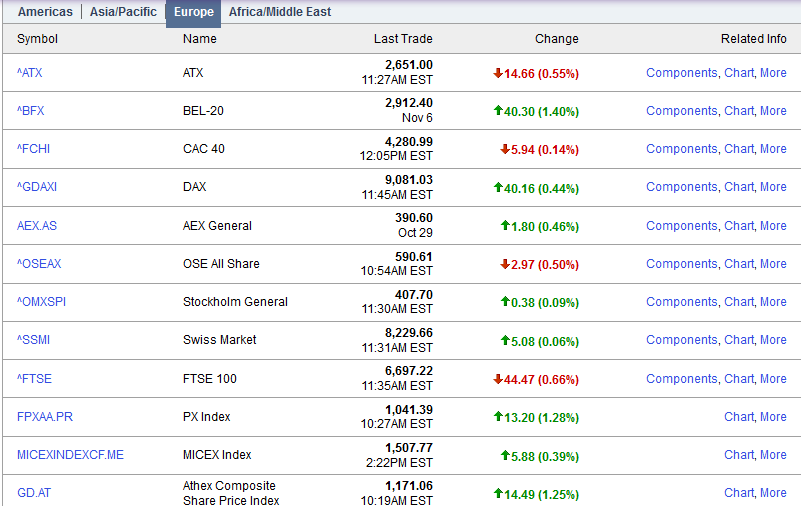Click More in the CAC 40 row
801x506 pixels.
(x=773, y=149)
